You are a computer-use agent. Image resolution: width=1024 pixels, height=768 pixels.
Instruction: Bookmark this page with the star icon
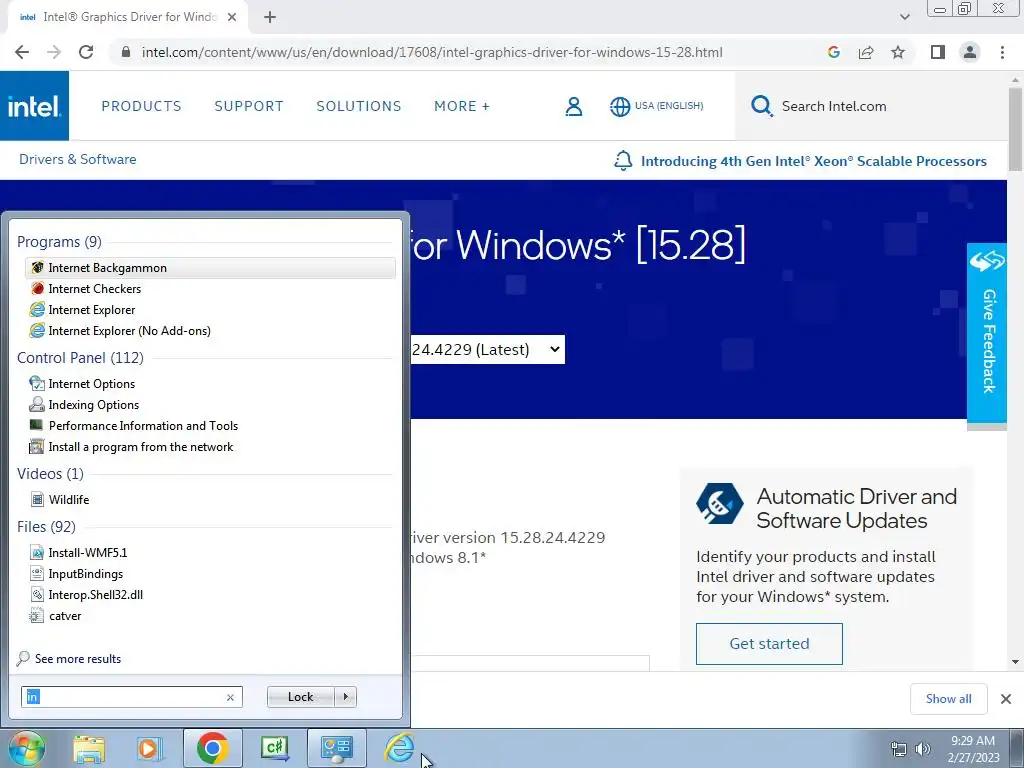[898, 52]
